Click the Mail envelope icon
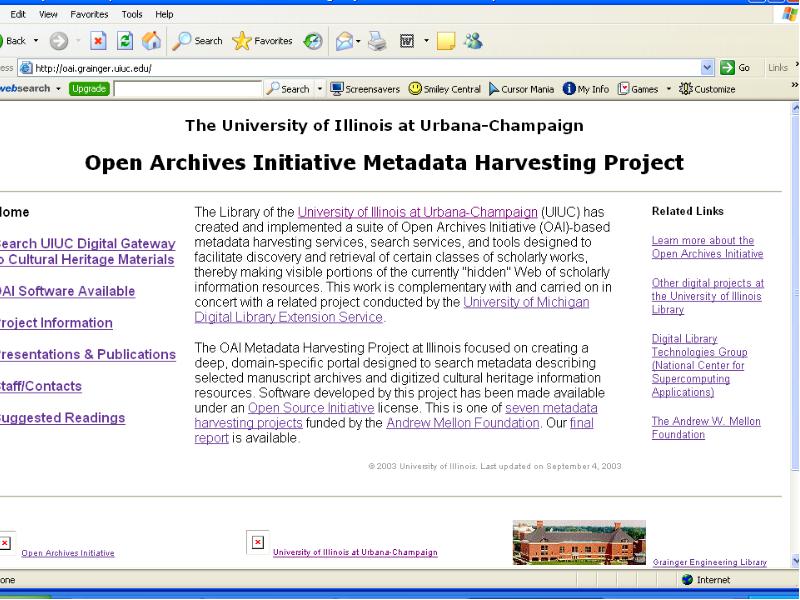Screen dimensions: 800x600 [345, 41]
